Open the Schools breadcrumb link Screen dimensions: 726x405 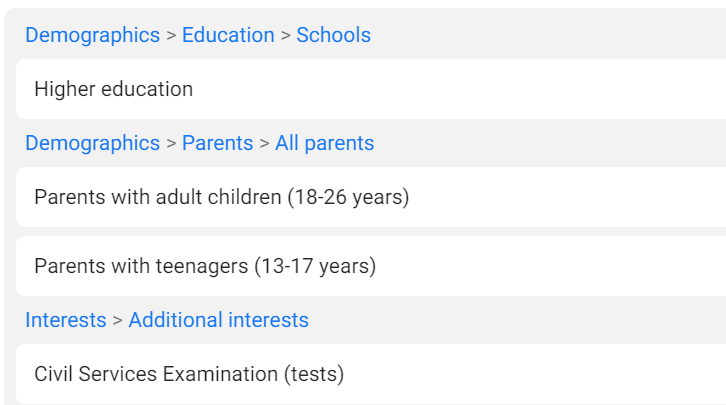coord(333,35)
